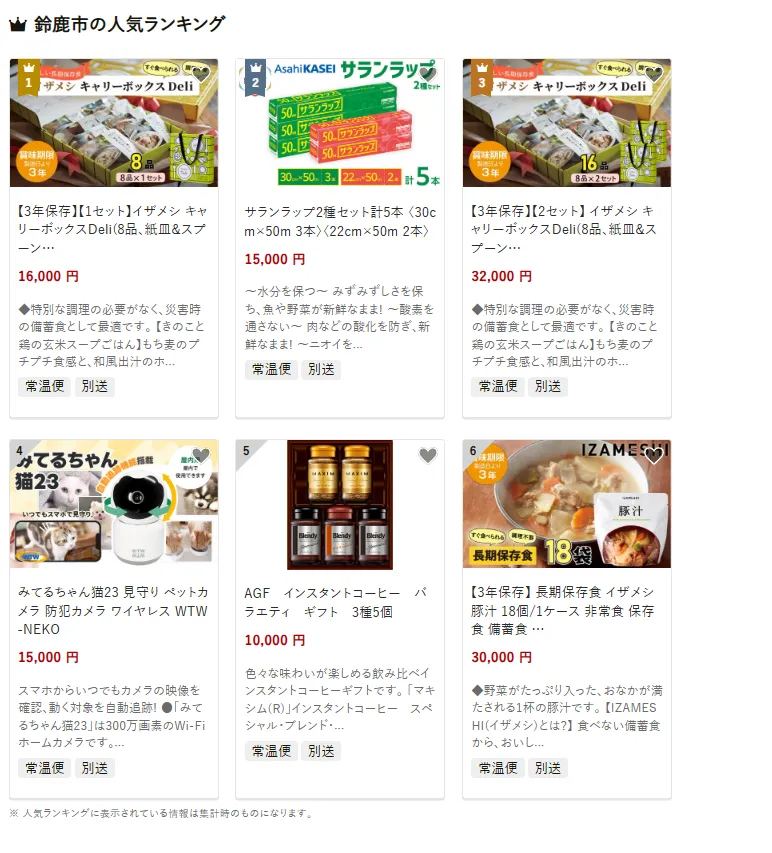The width and height of the screenshot is (772, 853).
Task: Click heart icon on 豚汁 18袋 item
Action: pyautogui.click(x=654, y=455)
